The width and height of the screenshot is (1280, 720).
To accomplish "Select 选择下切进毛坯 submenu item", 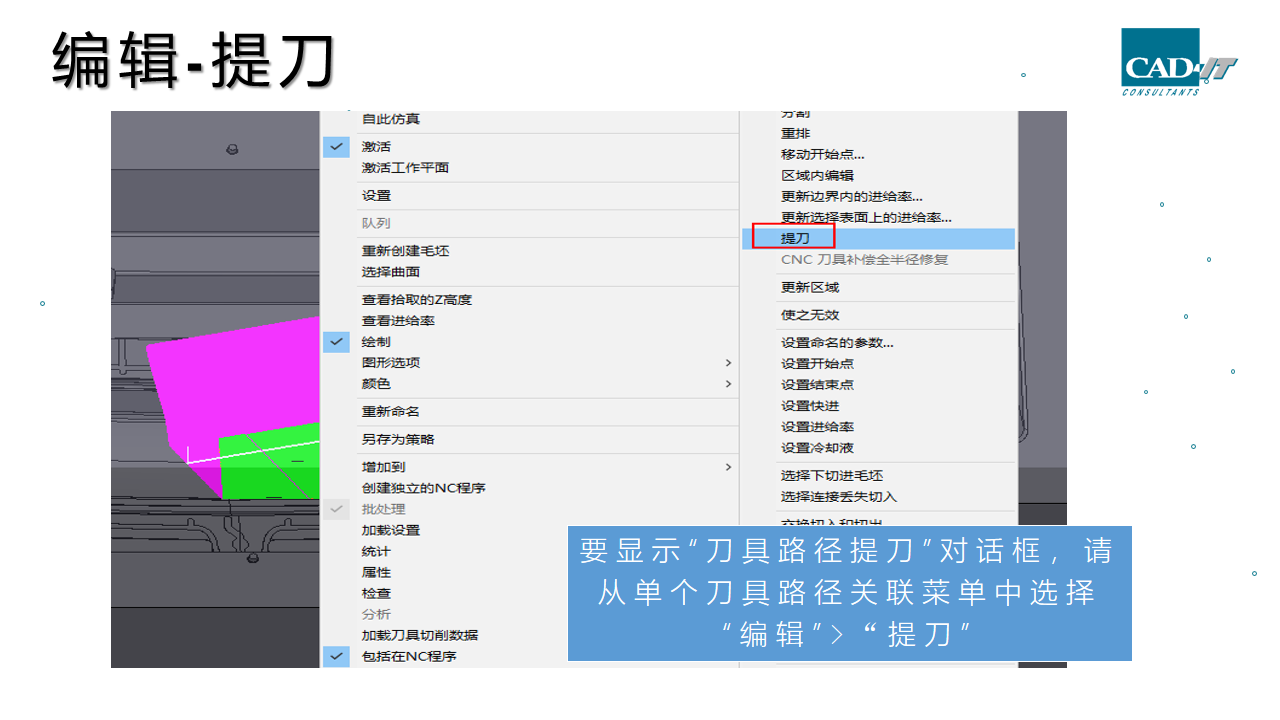I will click(832, 476).
